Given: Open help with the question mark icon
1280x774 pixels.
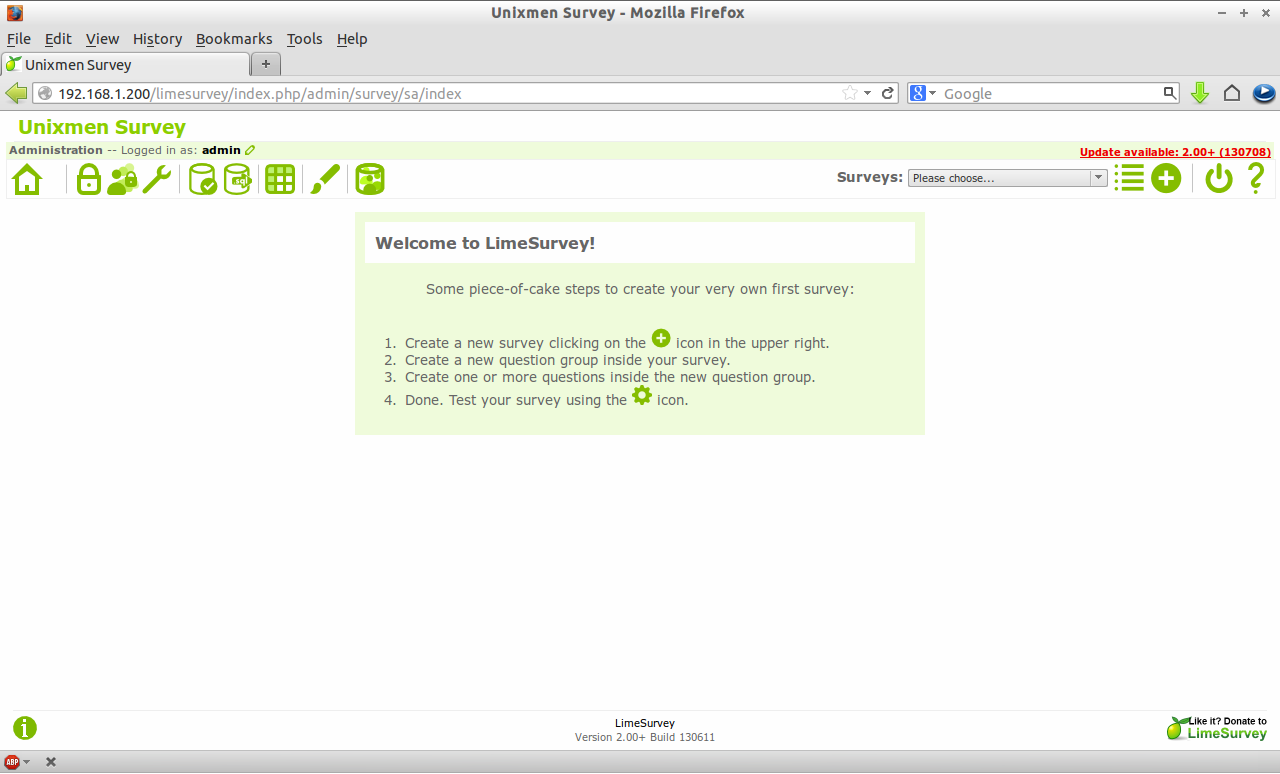Looking at the screenshot, I should point(1256,179).
